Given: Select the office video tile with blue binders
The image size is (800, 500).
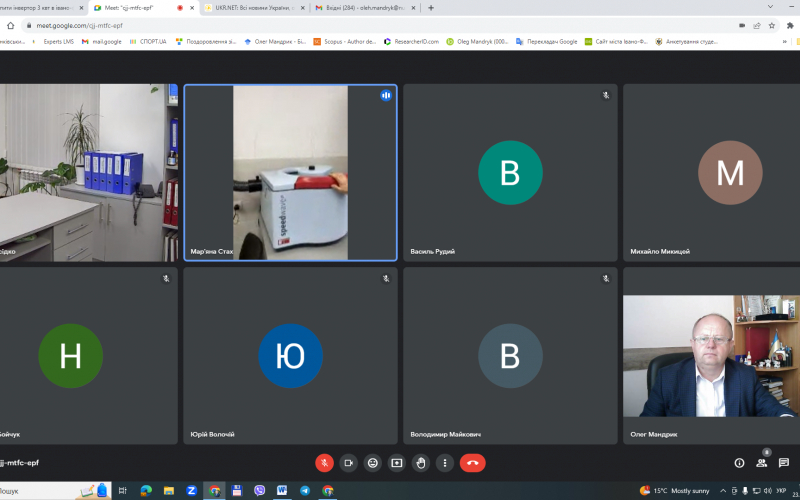Looking at the screenshot, I should pyautogui.click(x=89, y=172).
